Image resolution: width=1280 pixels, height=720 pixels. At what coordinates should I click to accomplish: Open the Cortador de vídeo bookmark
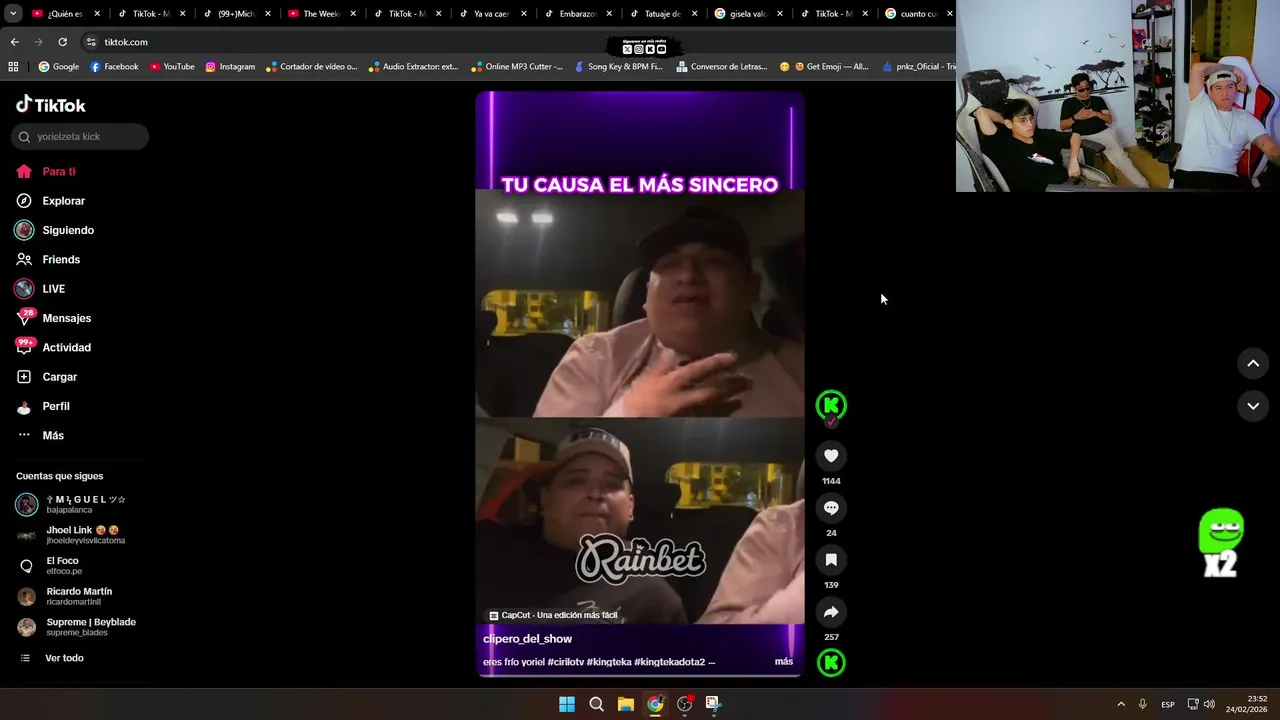(x=311, y=67)
